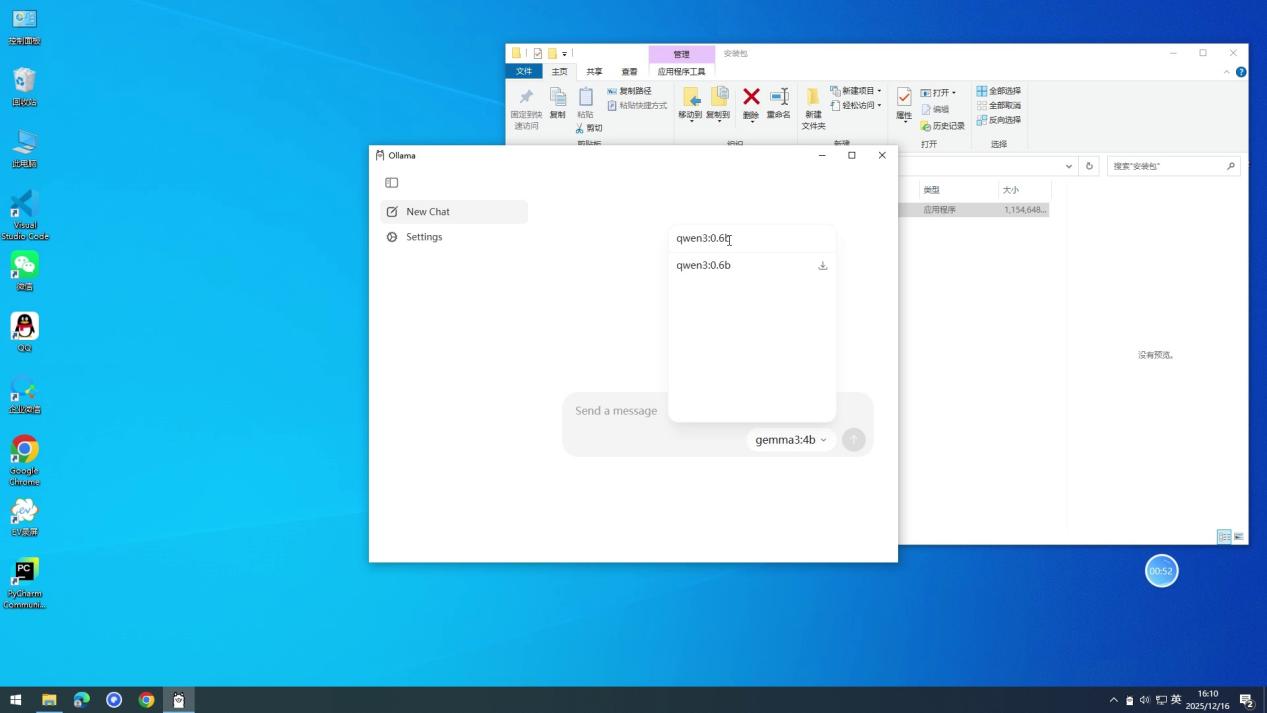Expand the gemma3:4b model dropdown

[x=791, y=440]
